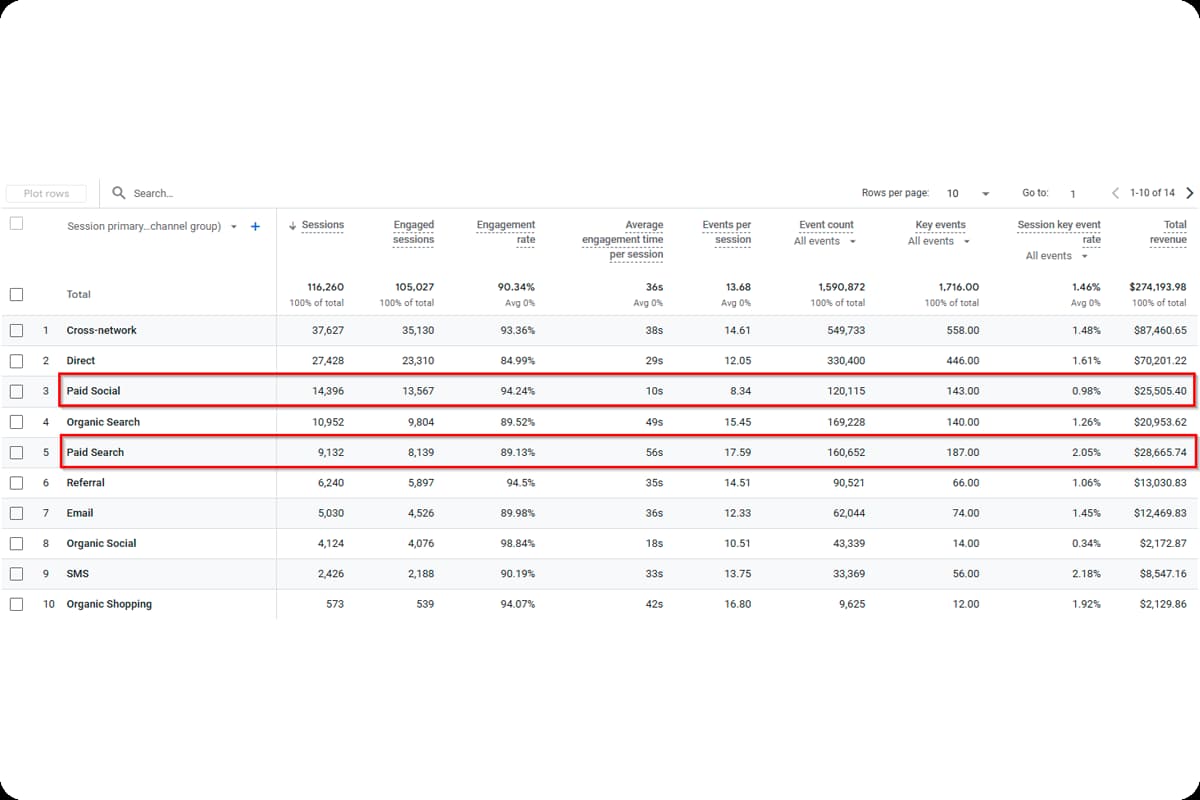Open the Rows per page dropdown
This screenshot has height=800, width=1200.
tap(968, 193)
